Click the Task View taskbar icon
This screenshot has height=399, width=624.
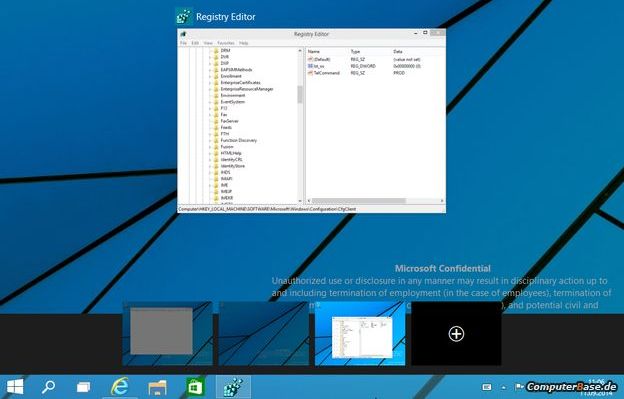[x=83, y=387]
